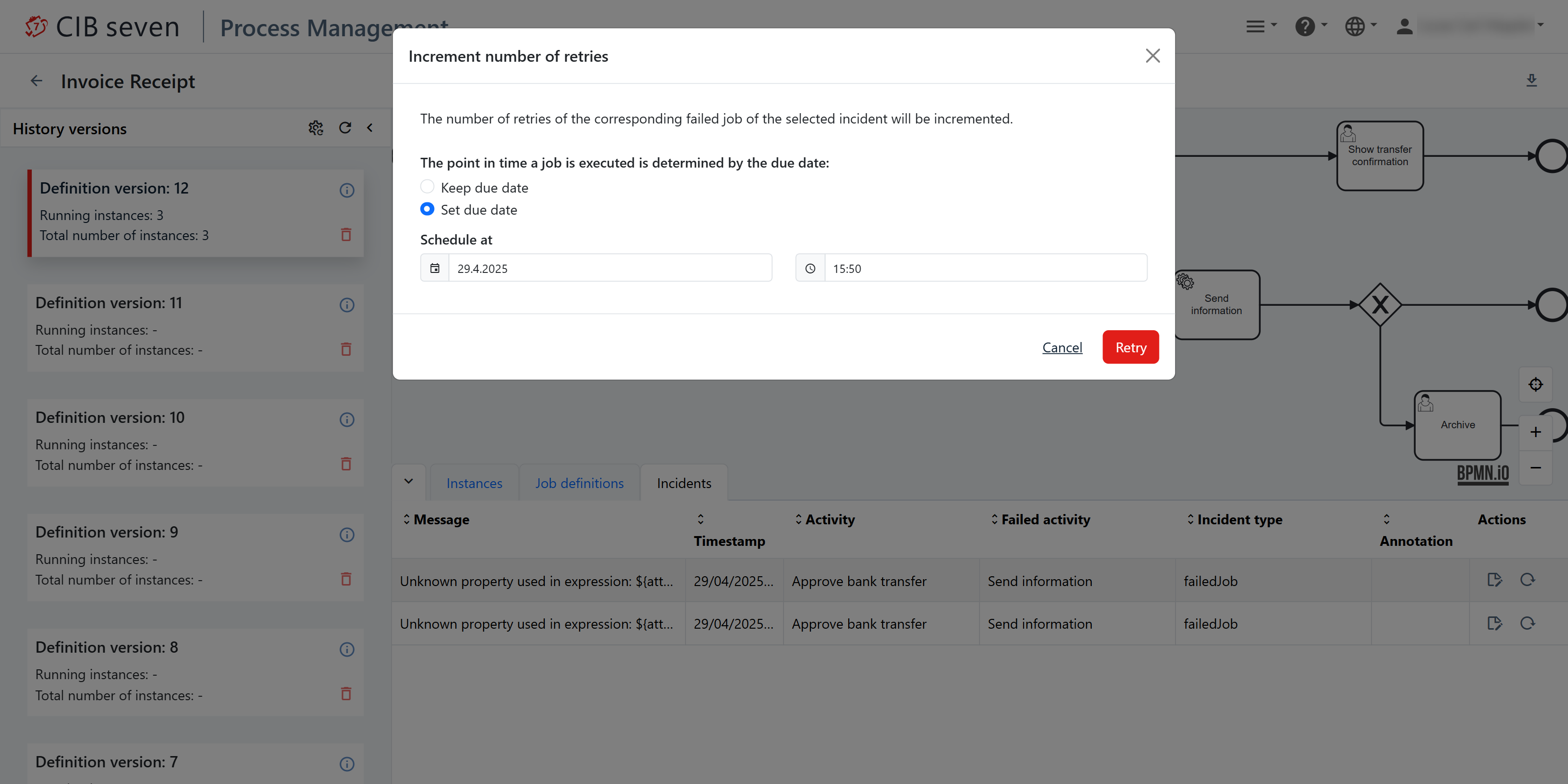Click the Cancel link
1568x784 pixels.
click(x=1062, y=347)
